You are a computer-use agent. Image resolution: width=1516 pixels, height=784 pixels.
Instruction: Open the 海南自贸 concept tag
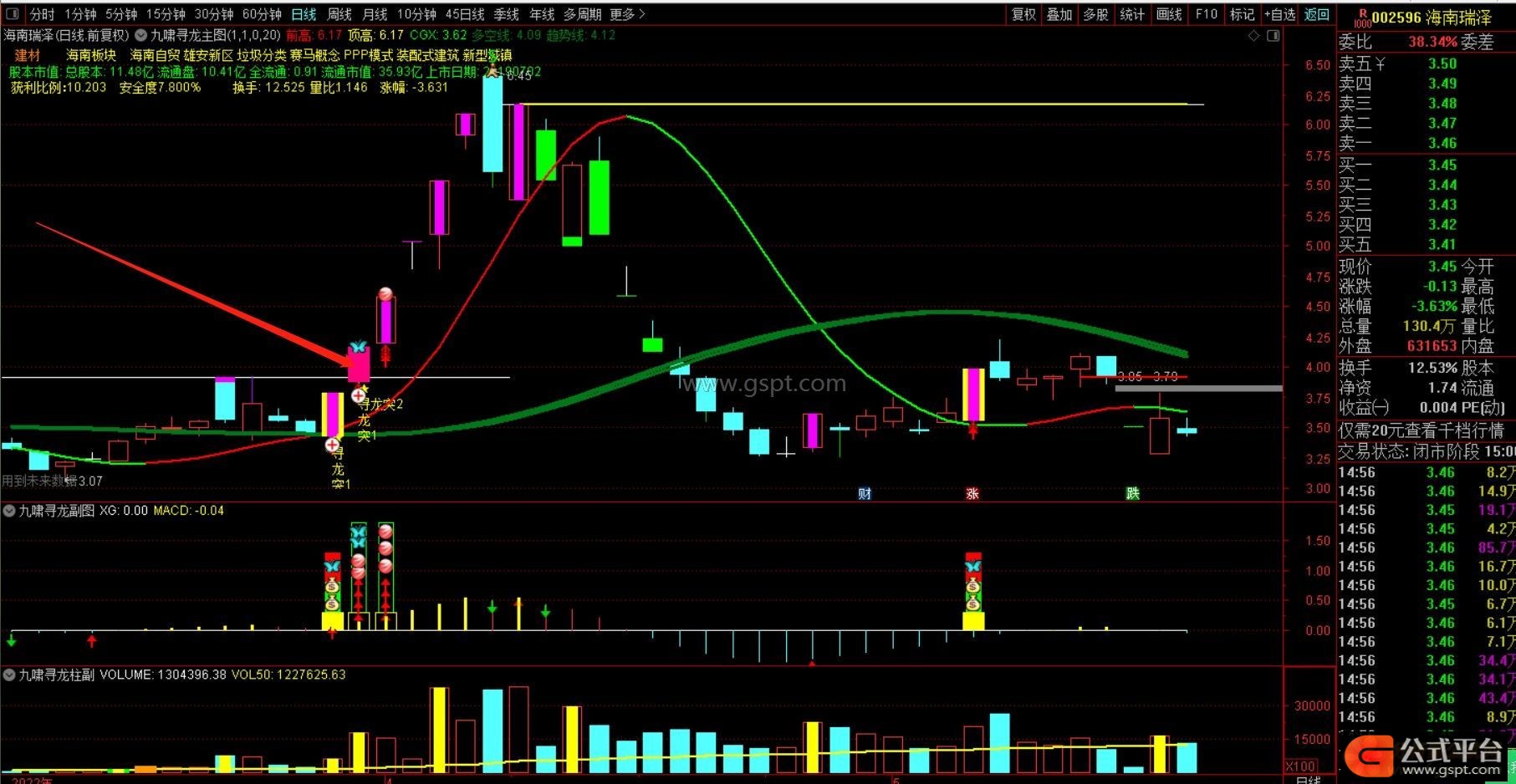[155, 55]
